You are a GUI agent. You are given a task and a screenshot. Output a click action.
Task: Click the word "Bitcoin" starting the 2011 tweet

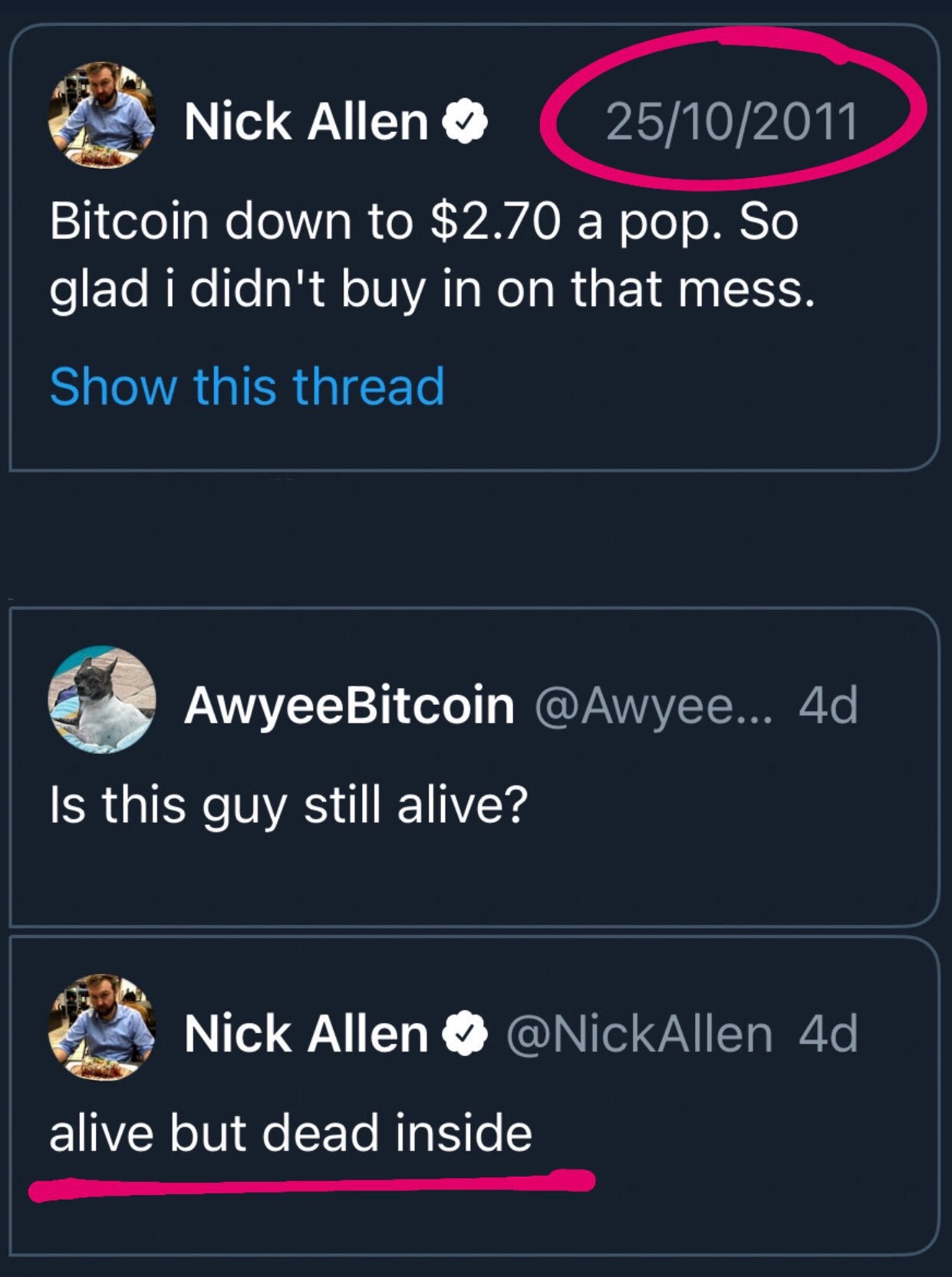[x=129, y=222]
